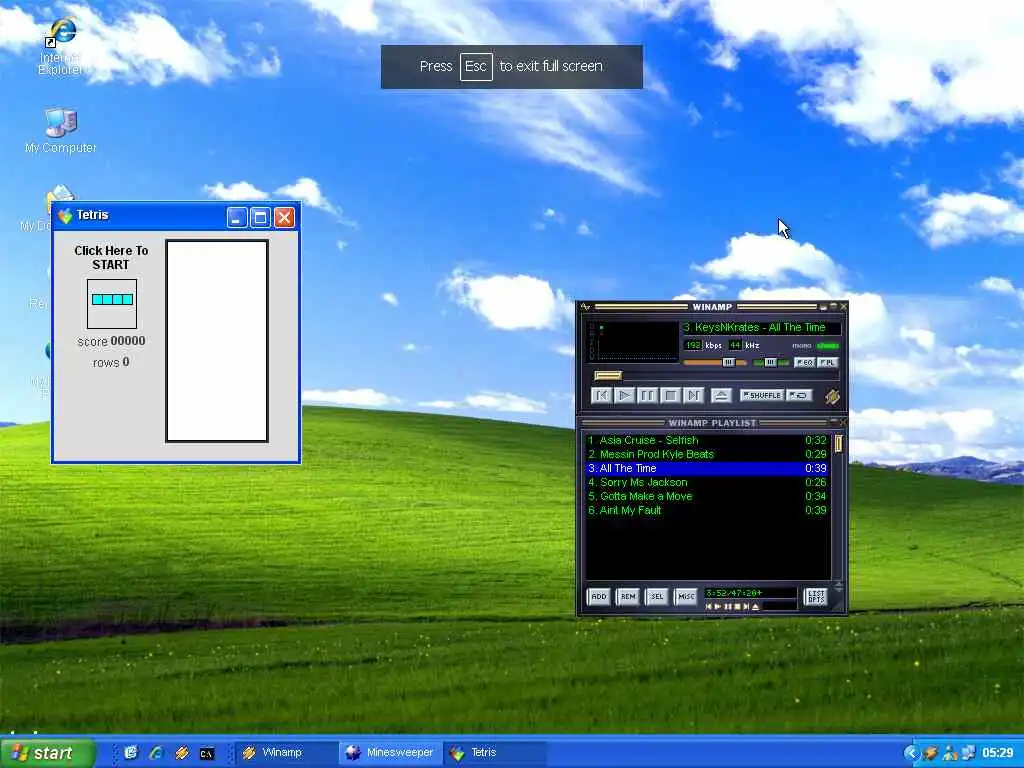
Task: Click the taskbar clock showing 05:29
Action: pyautogui.click(x=997, y=753)
